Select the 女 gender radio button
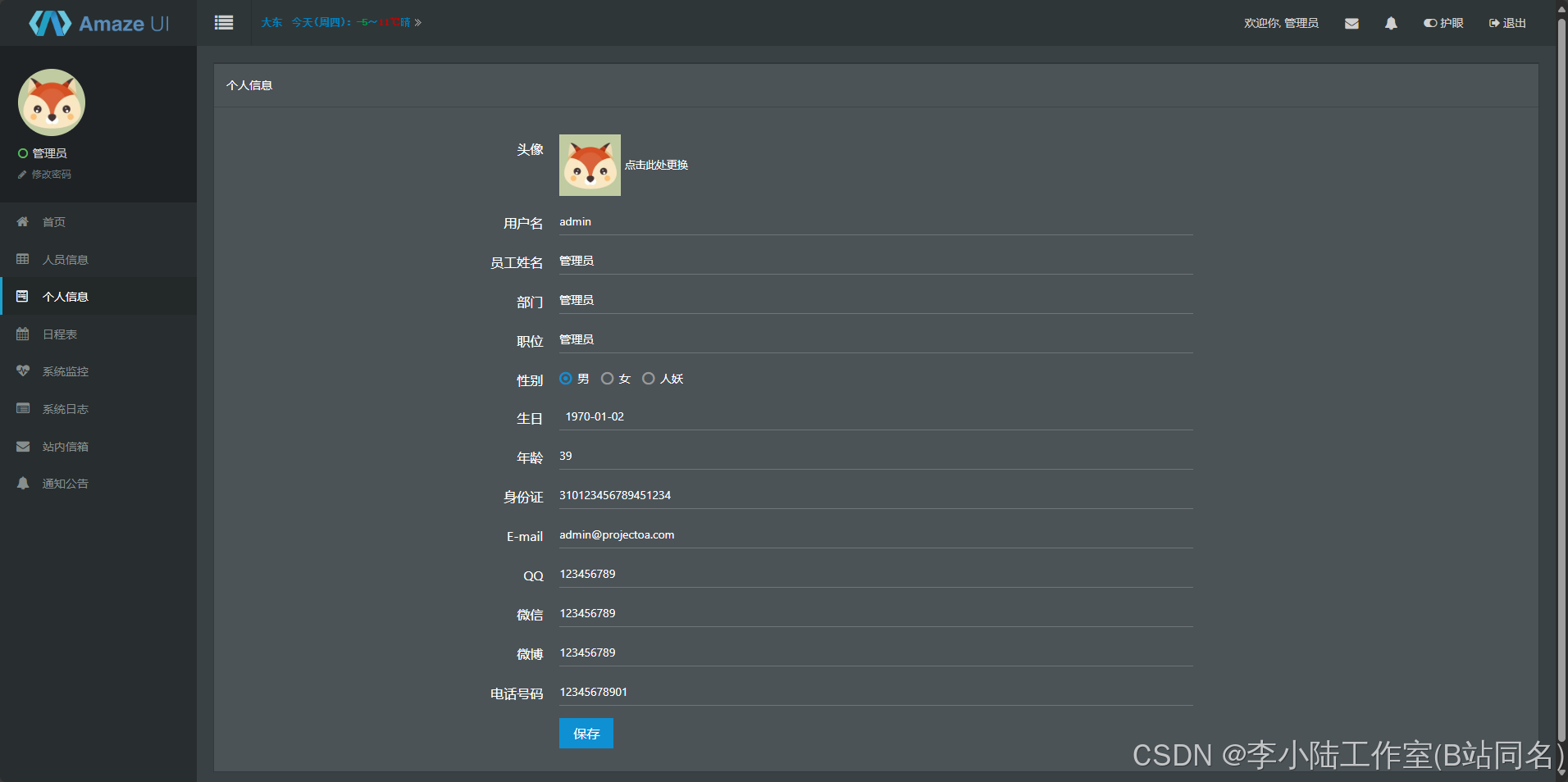The image size is (1568, 782). [x=607, y=378]
